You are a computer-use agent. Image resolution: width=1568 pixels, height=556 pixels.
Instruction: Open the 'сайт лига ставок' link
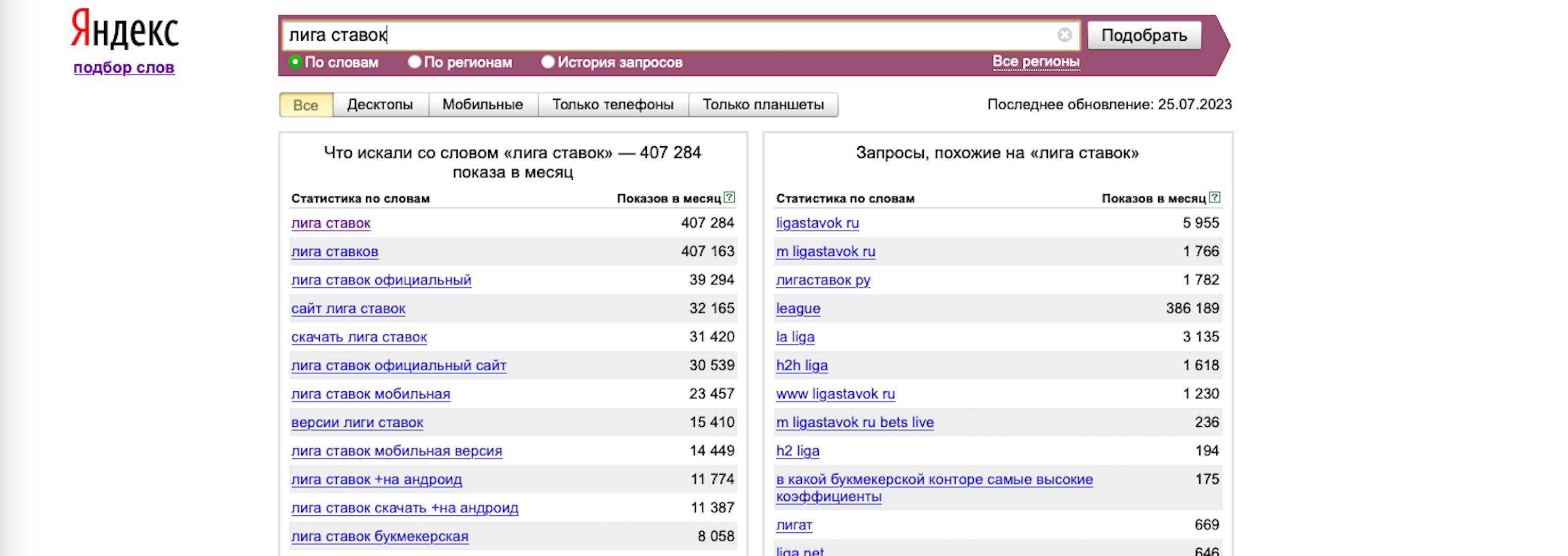(x=348, y=309)
